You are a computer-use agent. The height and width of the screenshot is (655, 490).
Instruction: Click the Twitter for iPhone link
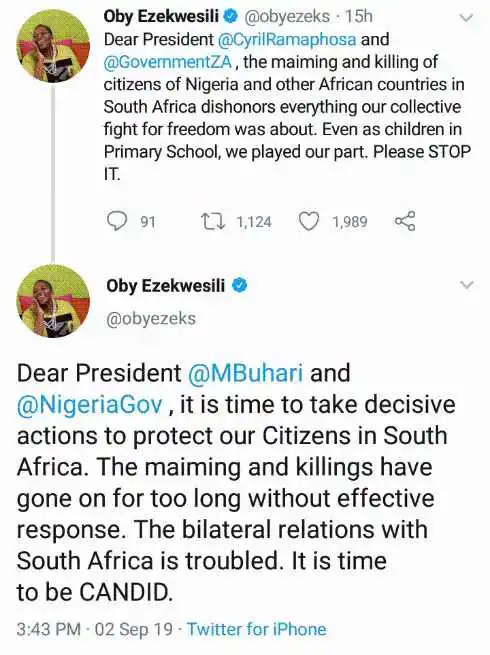(x=256, y=629)
